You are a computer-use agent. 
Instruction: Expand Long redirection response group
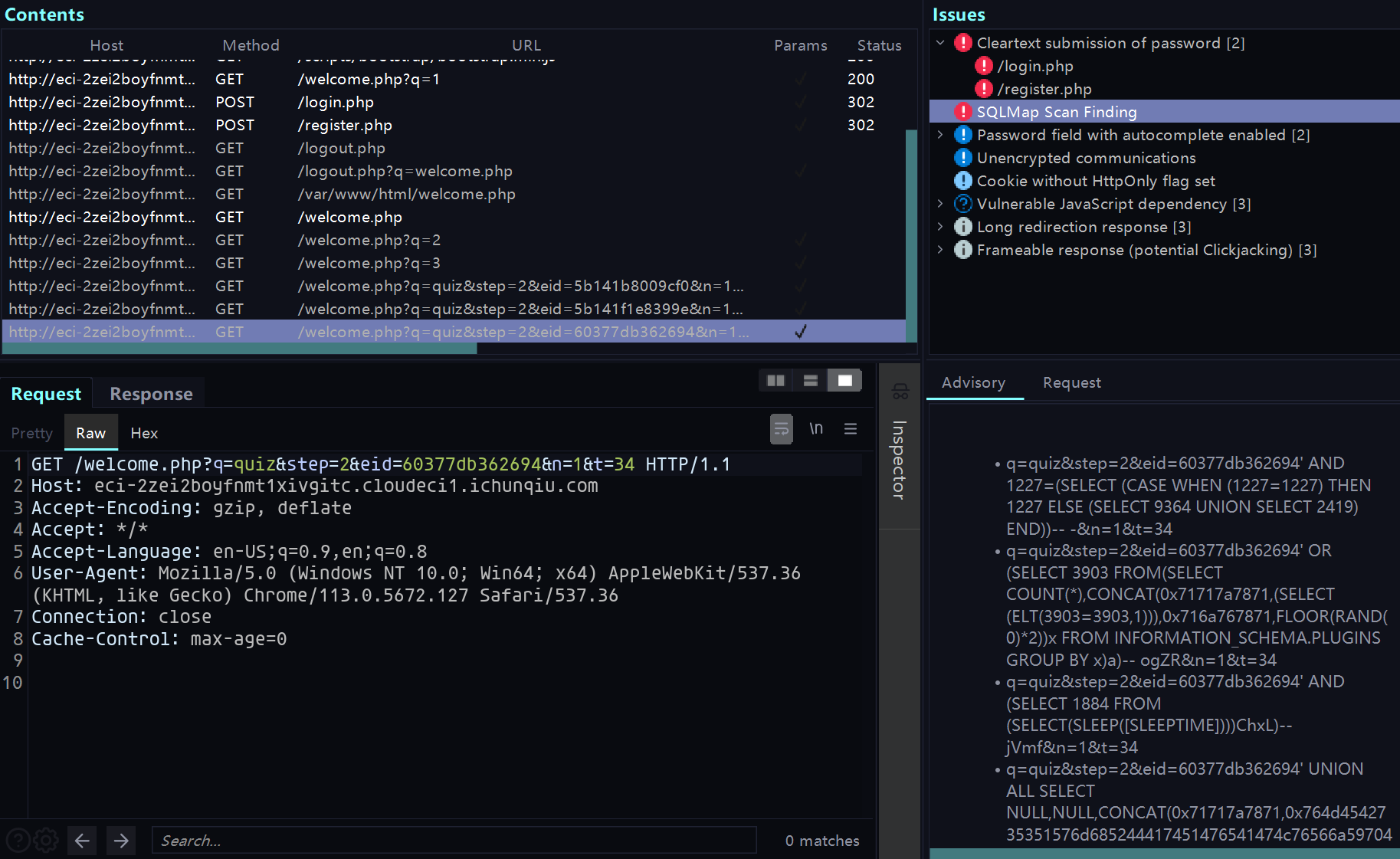coord(940,227)
